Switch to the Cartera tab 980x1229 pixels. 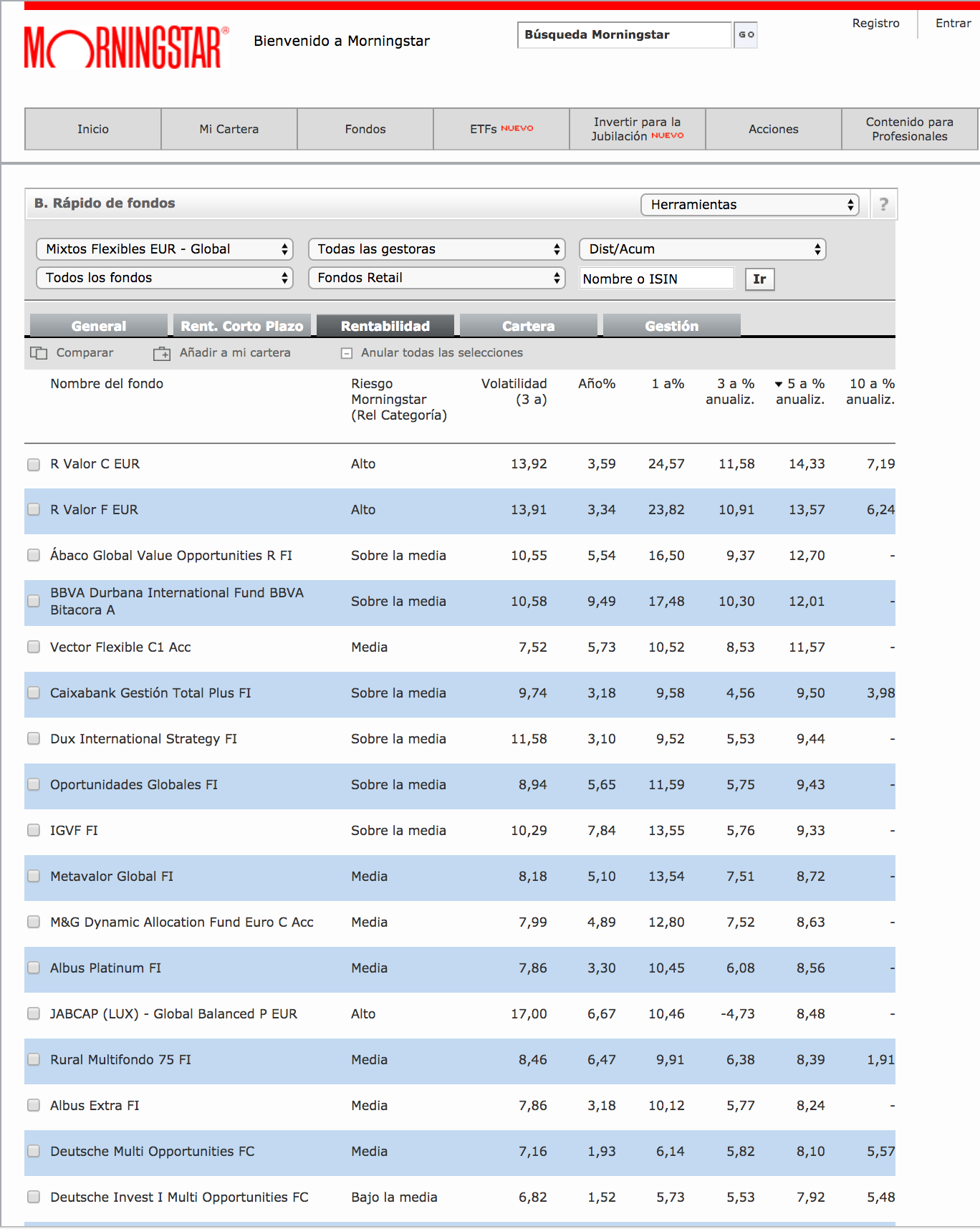coord(529,326)
